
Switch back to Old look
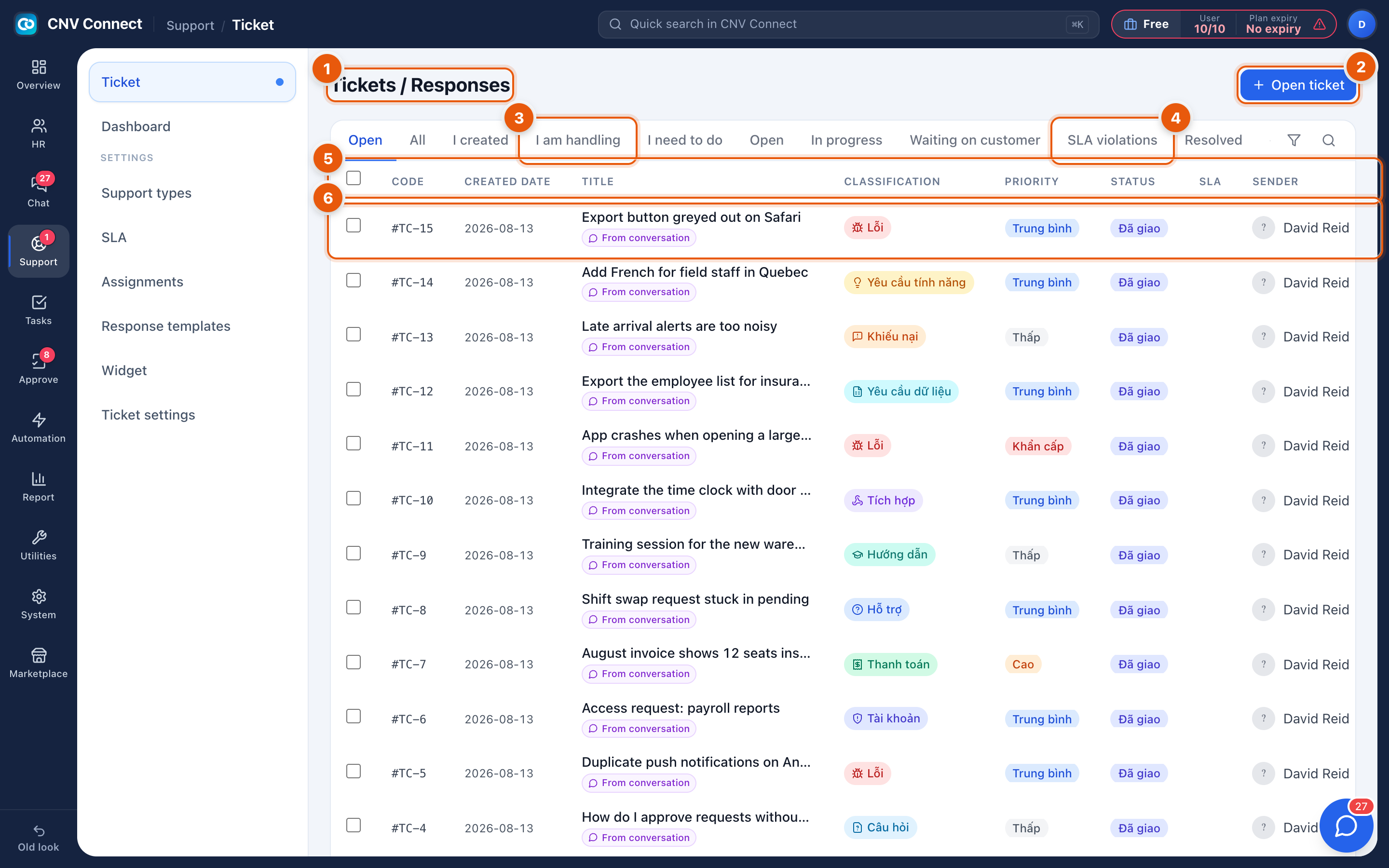[x=39, y=838]
